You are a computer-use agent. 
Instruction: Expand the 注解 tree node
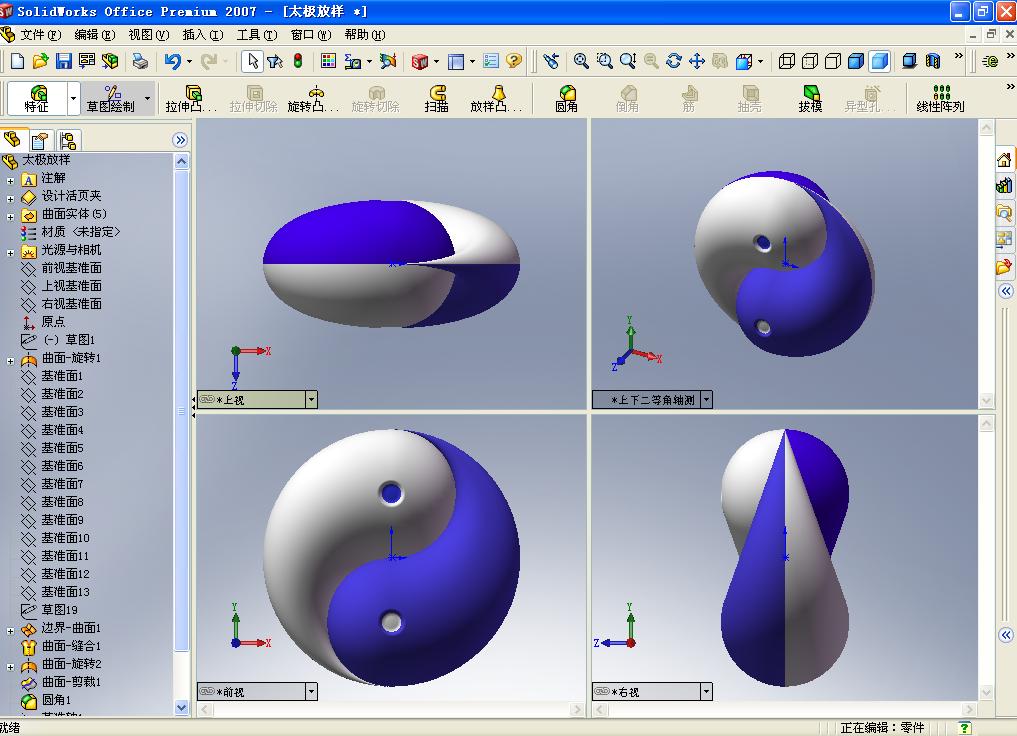click(x=10, y=180)
